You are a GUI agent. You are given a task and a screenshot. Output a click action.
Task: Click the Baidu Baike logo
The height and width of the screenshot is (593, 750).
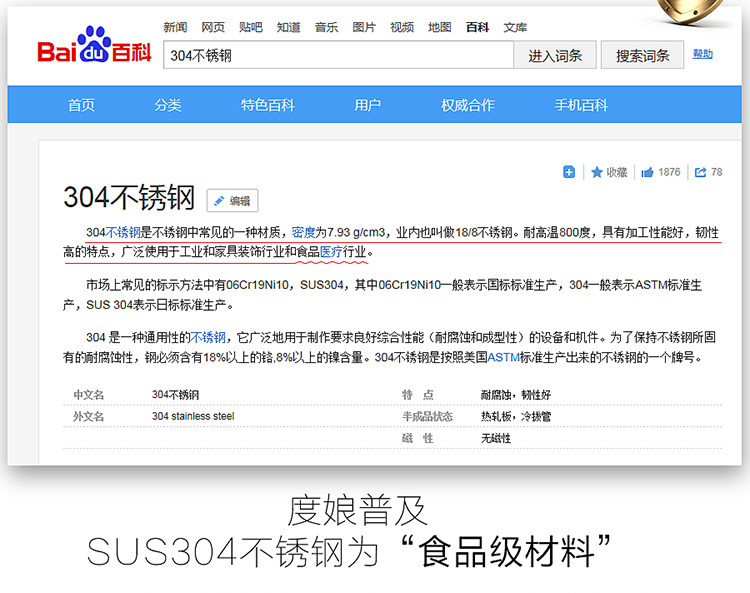(94, 45)
